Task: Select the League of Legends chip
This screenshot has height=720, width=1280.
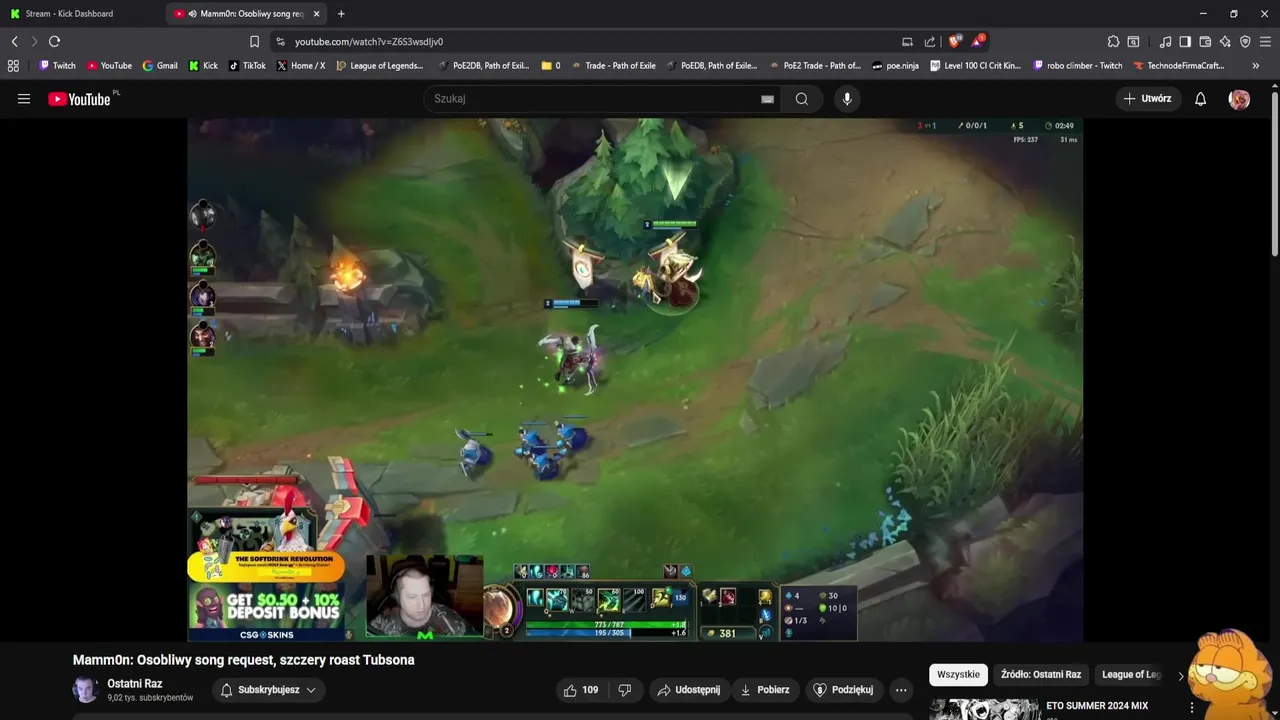Action: coord(1131,674)
